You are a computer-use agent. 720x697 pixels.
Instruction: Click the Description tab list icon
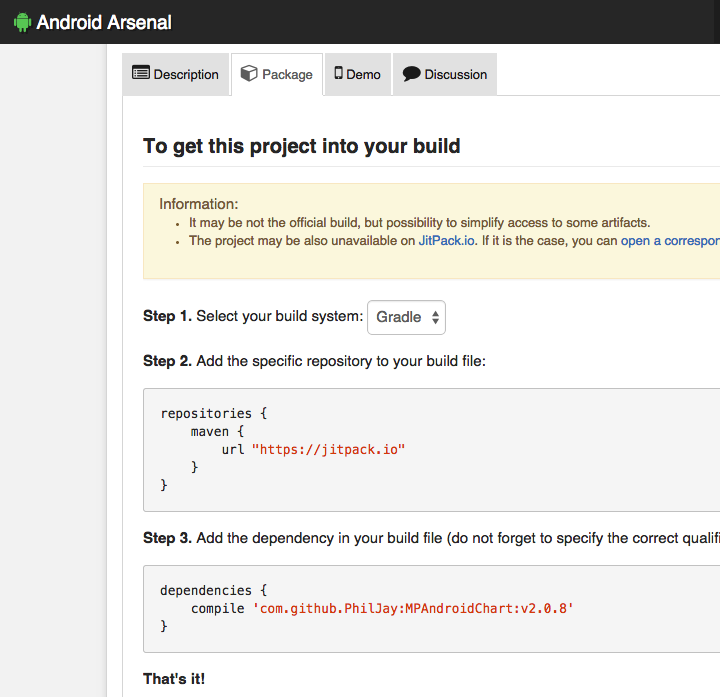click(x=141, y=73)
